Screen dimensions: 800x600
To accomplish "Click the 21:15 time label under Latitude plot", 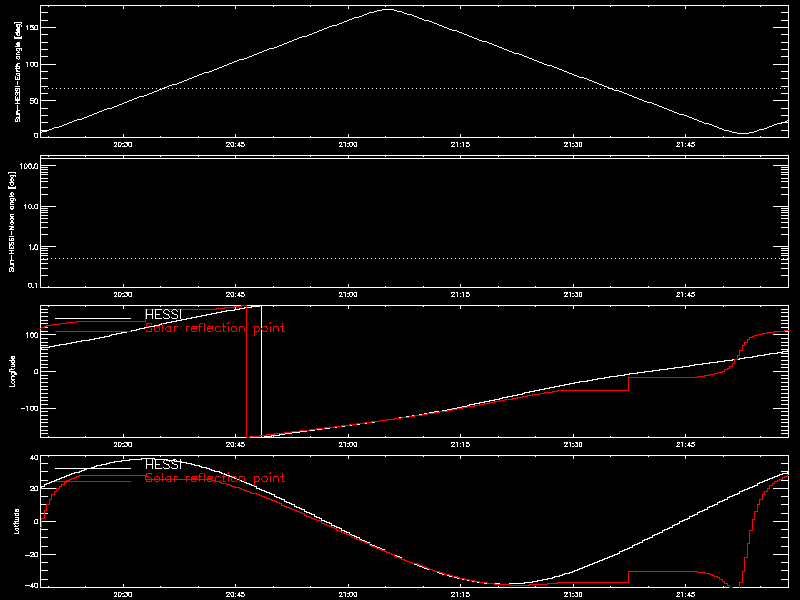I will (x=460, y=595).
